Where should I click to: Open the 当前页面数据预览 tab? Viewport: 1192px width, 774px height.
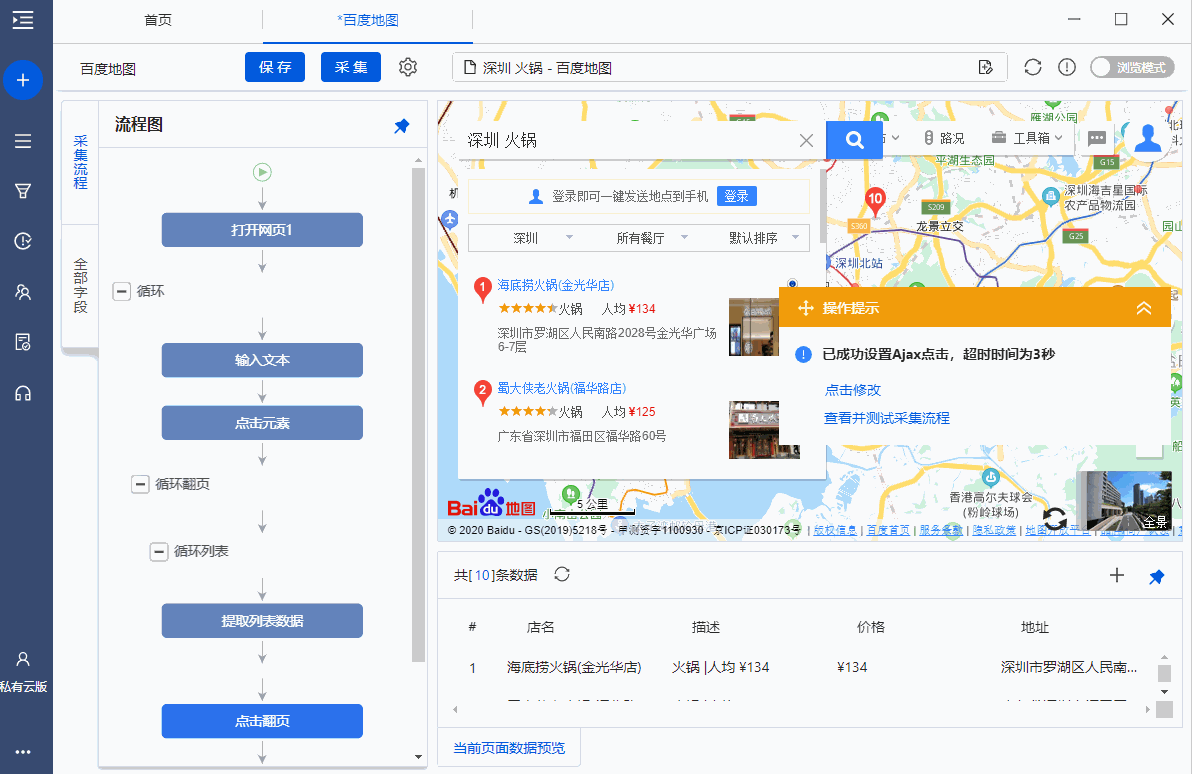tap(509, 748)
